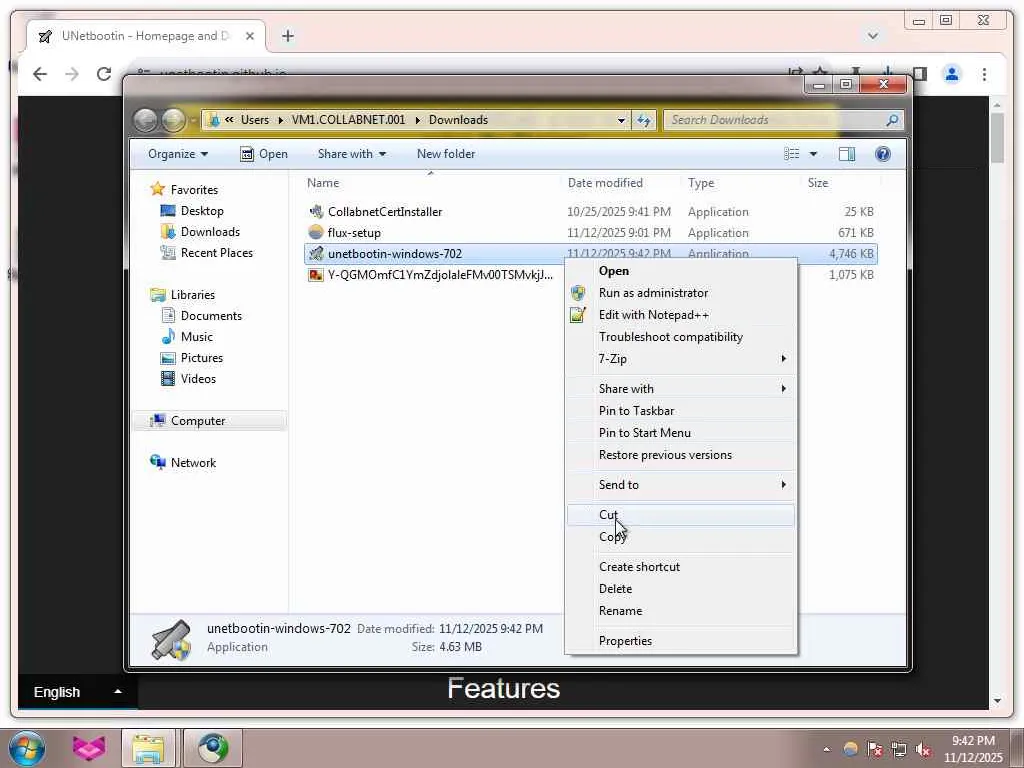The width and height of the screenshot is (1024, 768).
Task: Click the unetbootin-windows-702 file icon in list
Action: click(x=316, y=253)
